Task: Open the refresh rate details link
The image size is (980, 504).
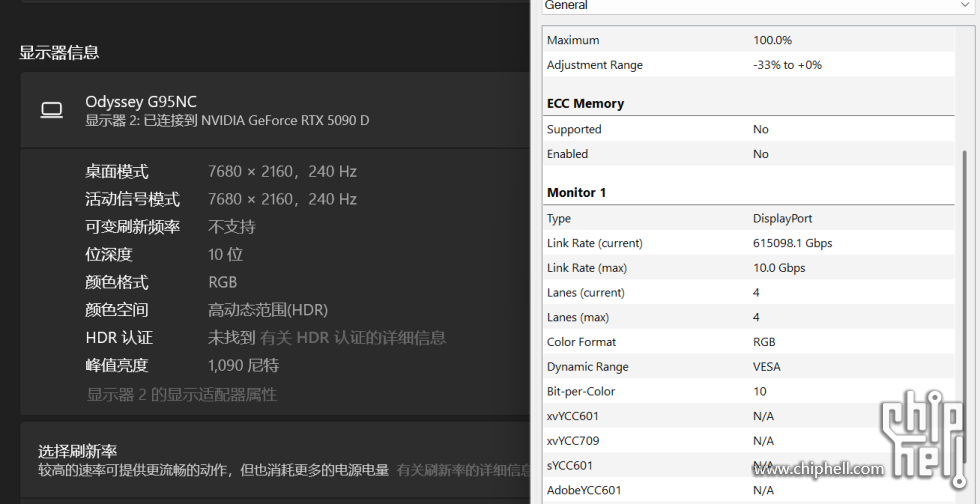Action: 464,470
